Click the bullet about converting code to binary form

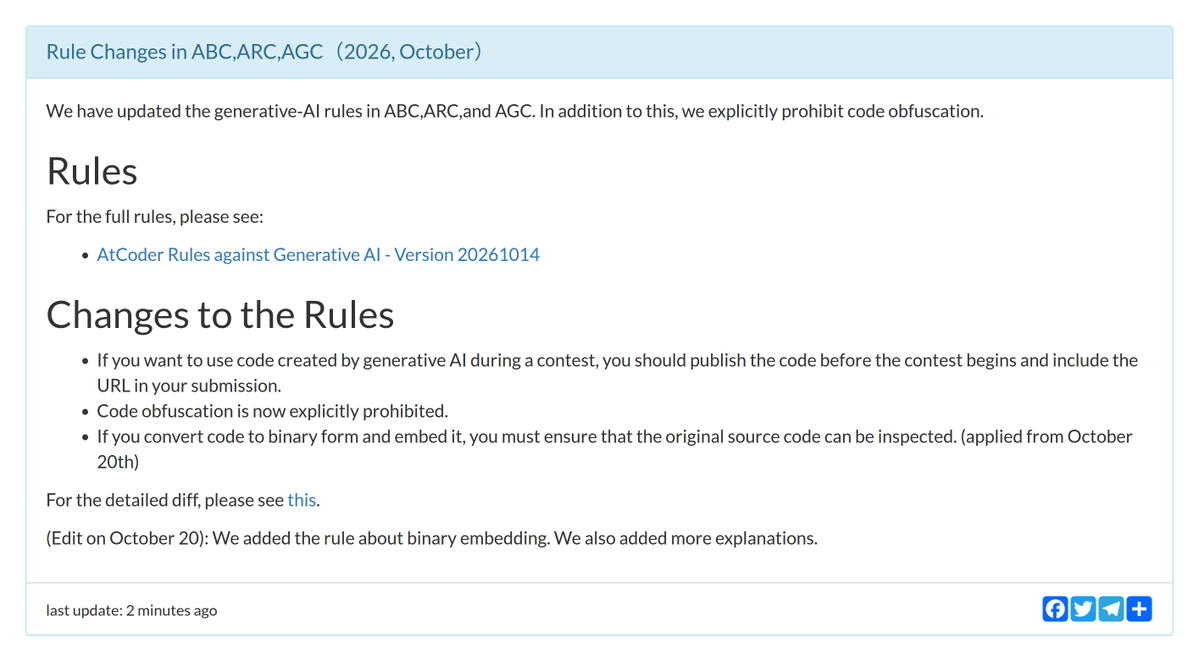[615, 449]
